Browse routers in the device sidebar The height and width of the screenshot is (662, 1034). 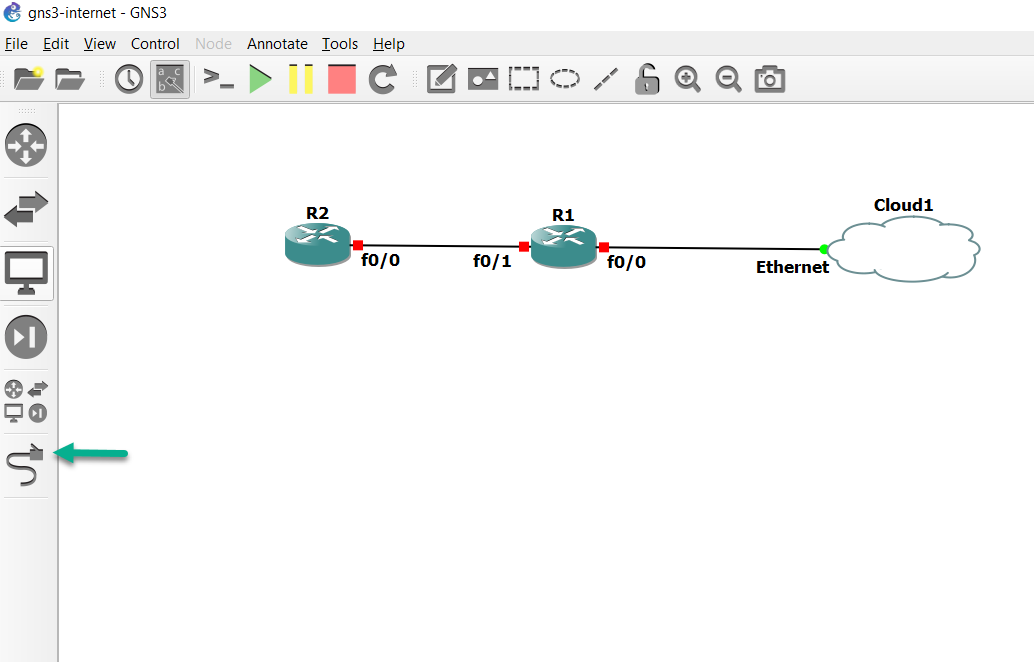(26, 145)
